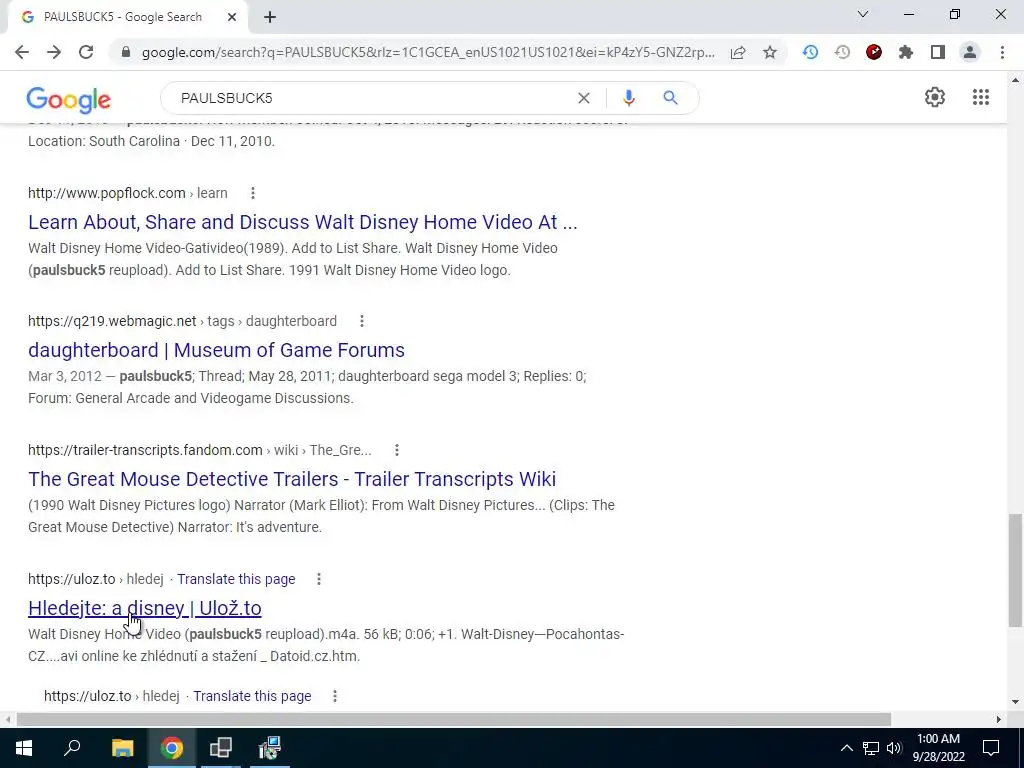Open the Extensions puzzle piece menu
Screen dimensions: 1024x768
(906, 52)
